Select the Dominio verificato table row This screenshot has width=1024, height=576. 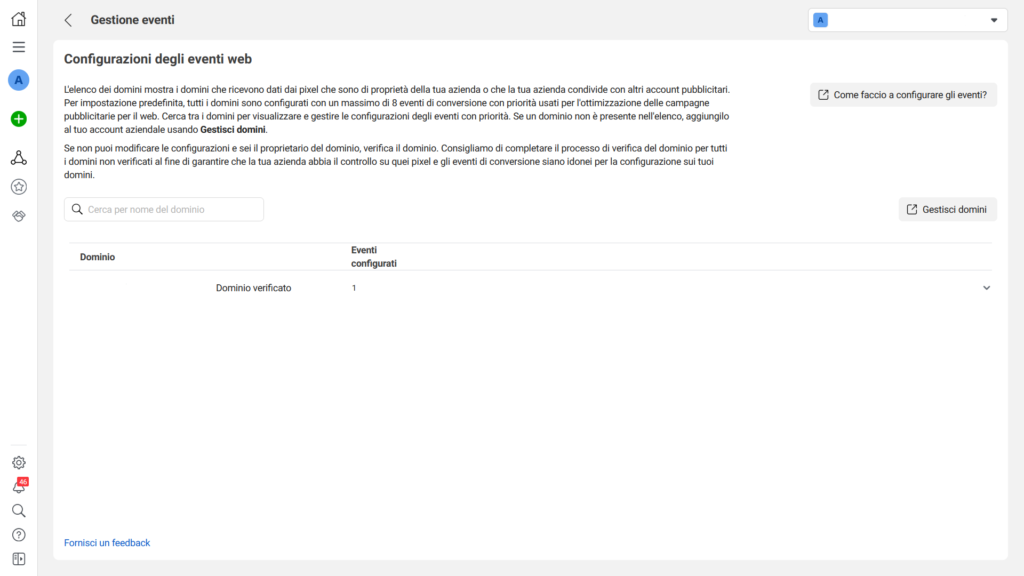[x=530, y=288]
